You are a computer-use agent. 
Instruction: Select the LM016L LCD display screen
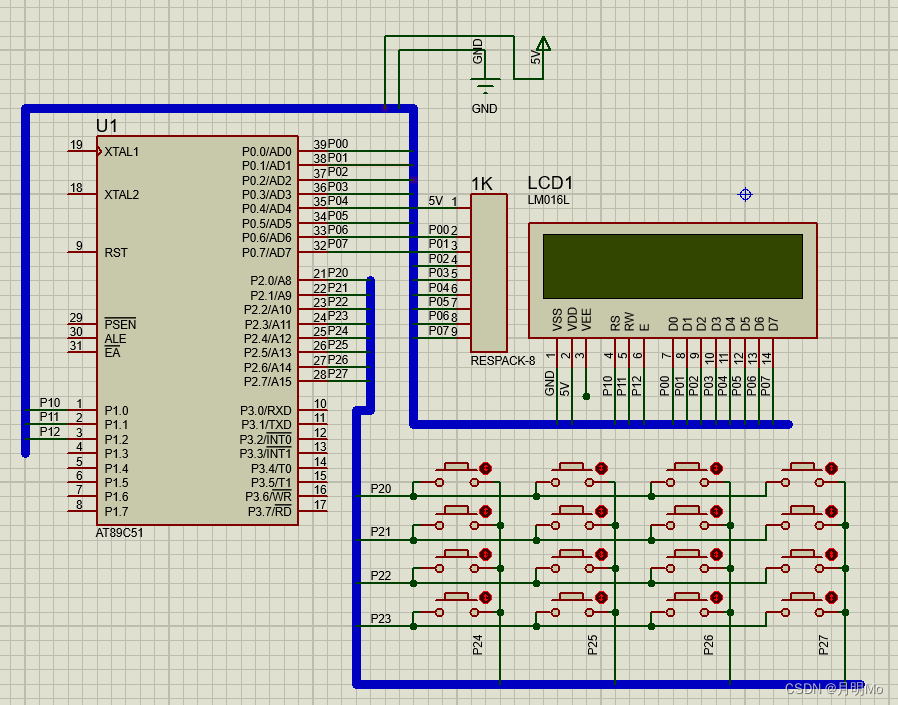tap(672, 266)
